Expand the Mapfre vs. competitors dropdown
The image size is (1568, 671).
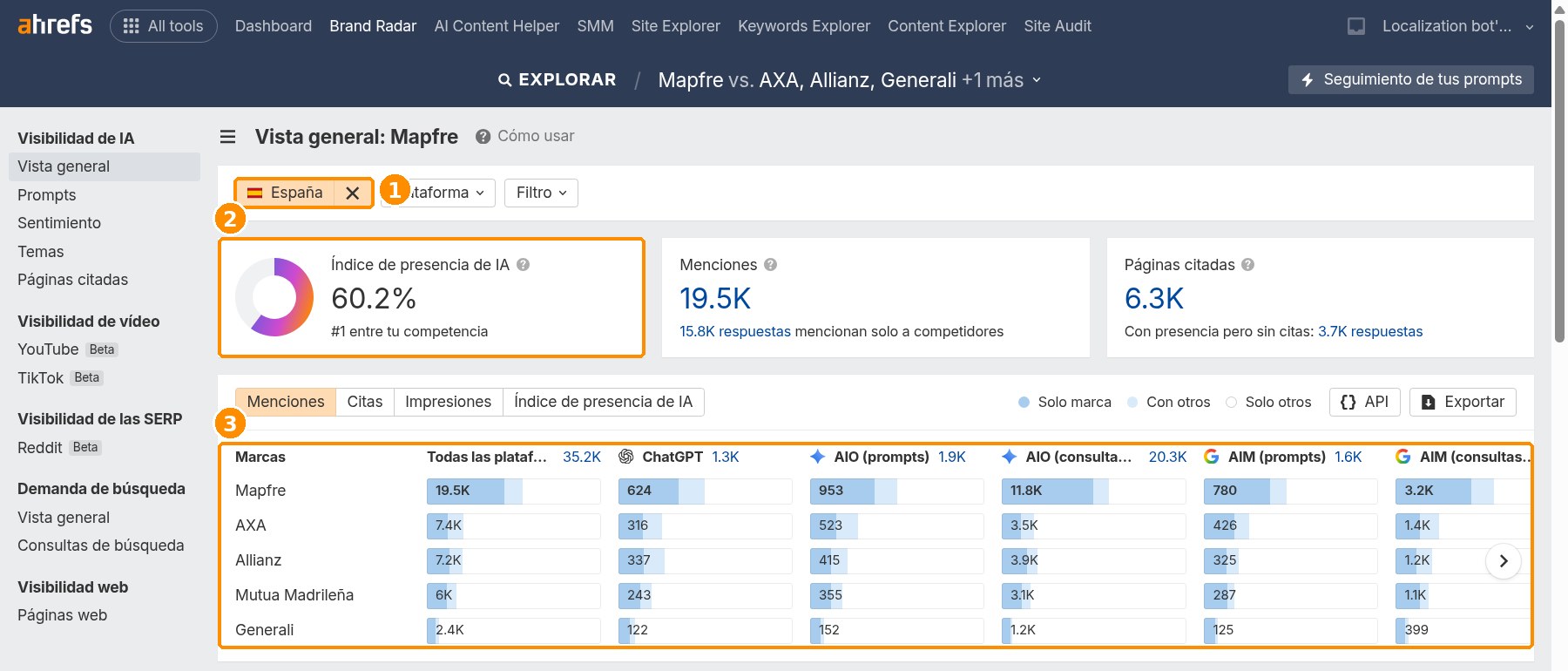849,80
